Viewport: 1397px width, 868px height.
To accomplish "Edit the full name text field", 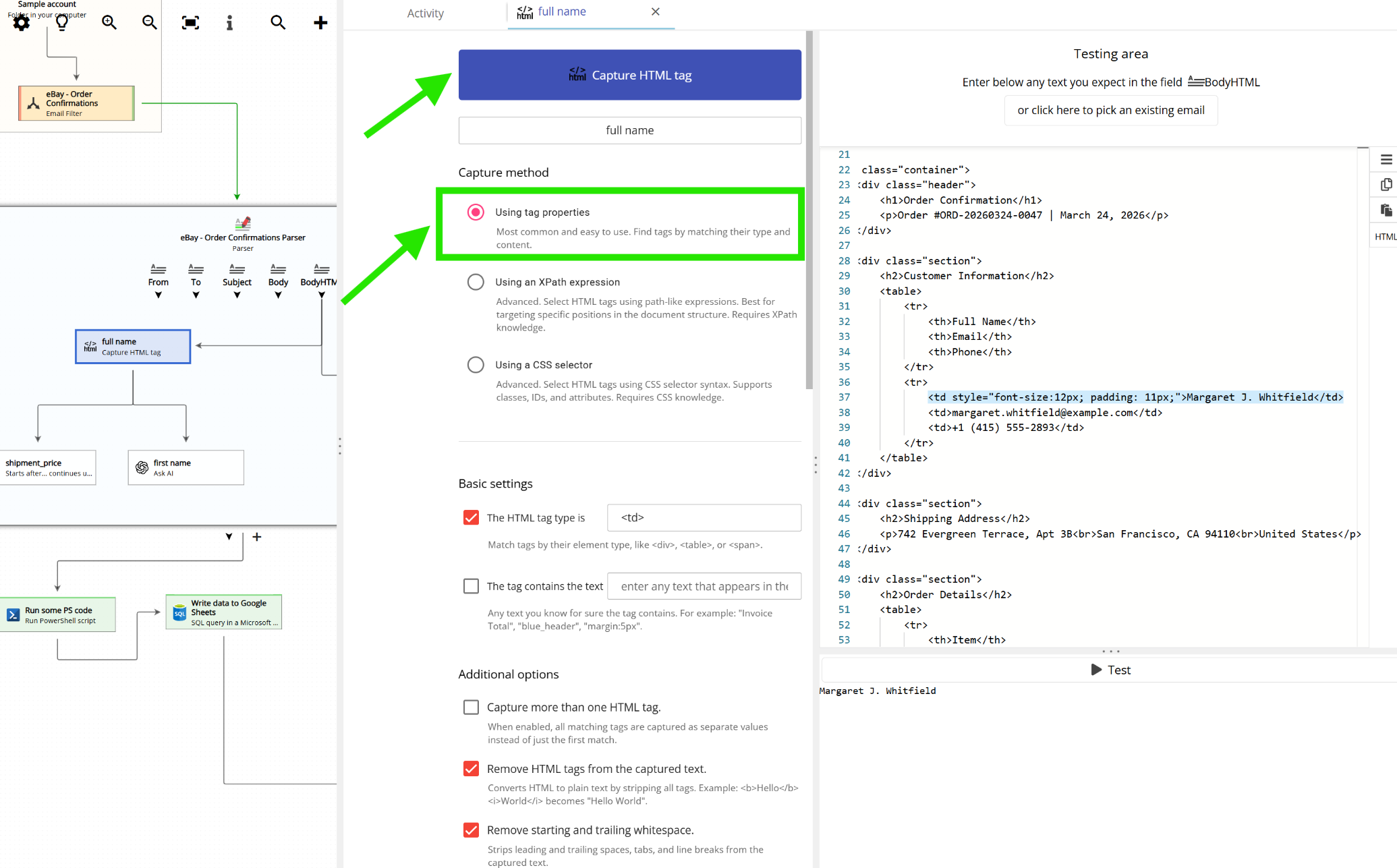I will 629,130.
